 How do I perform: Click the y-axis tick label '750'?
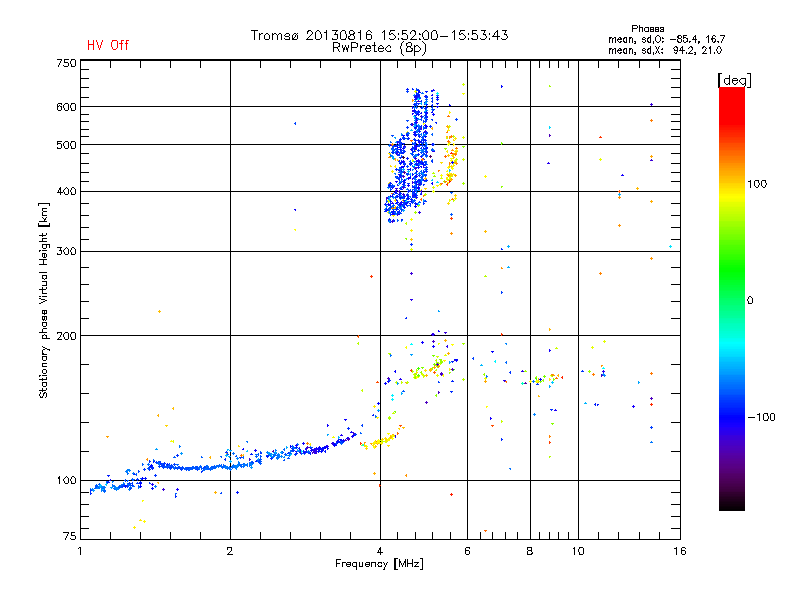coord(66,63)
